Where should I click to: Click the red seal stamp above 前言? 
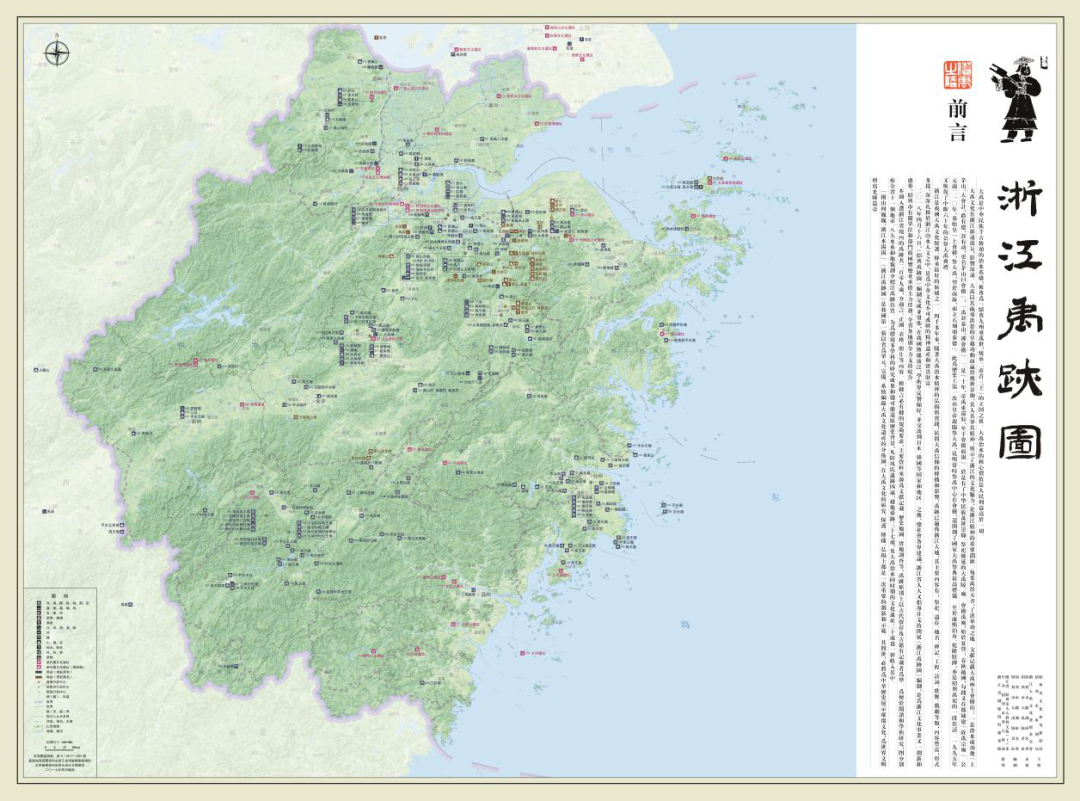[x=956, y=74]
